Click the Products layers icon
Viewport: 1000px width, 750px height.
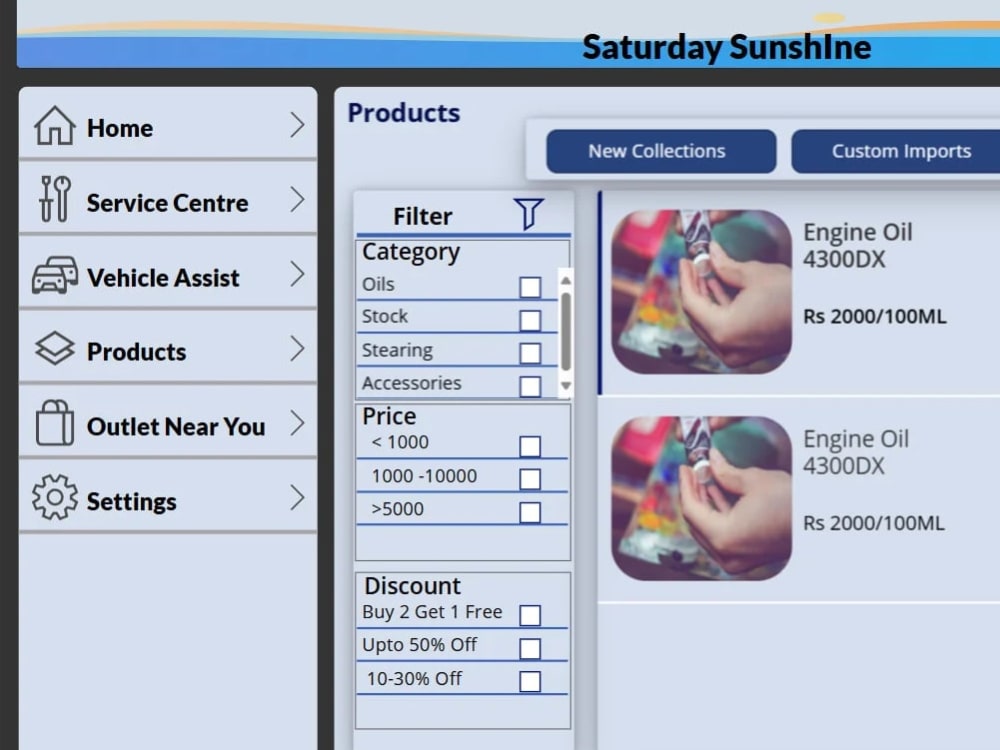55,348
